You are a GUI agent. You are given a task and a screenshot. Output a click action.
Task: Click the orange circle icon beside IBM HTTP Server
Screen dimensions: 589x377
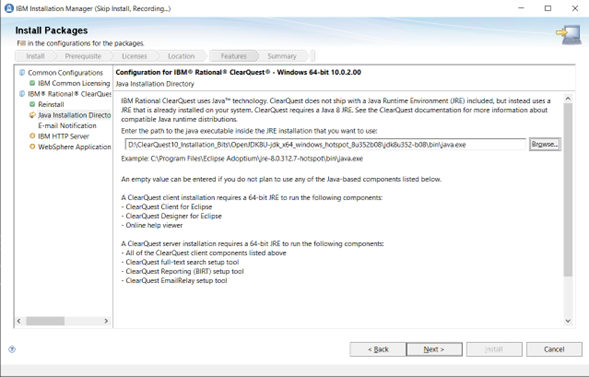pos(32,136)
